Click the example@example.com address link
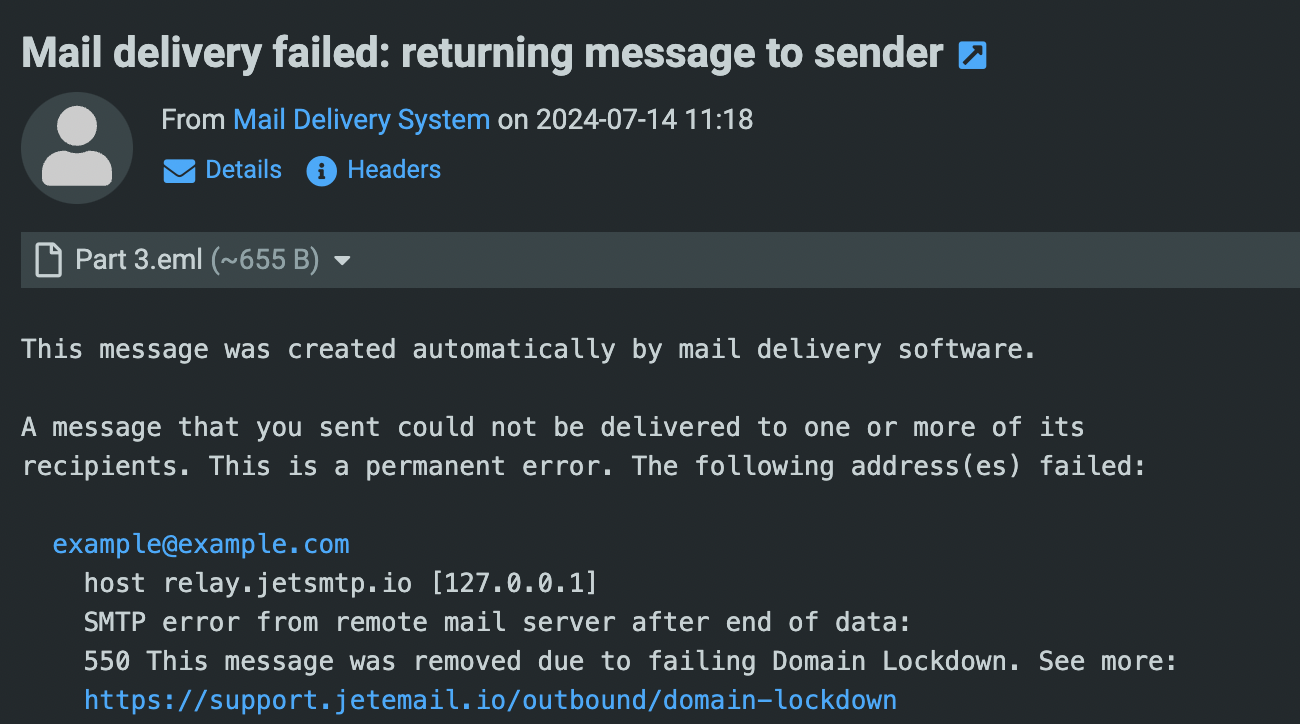 201,545
